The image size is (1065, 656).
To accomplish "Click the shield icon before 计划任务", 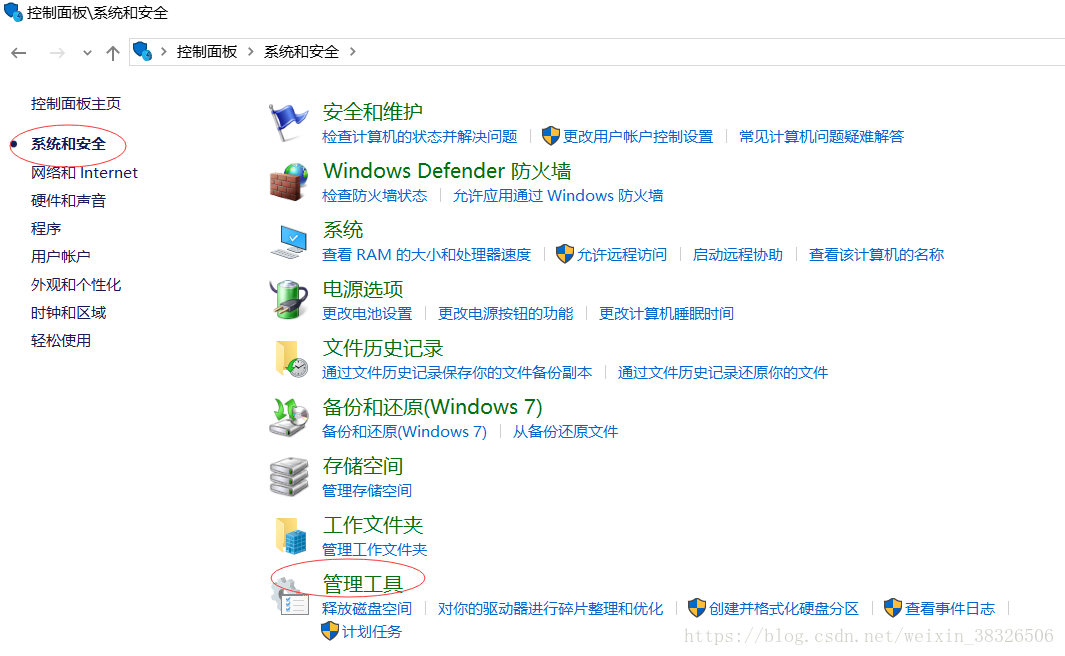I will pos(329,631).
